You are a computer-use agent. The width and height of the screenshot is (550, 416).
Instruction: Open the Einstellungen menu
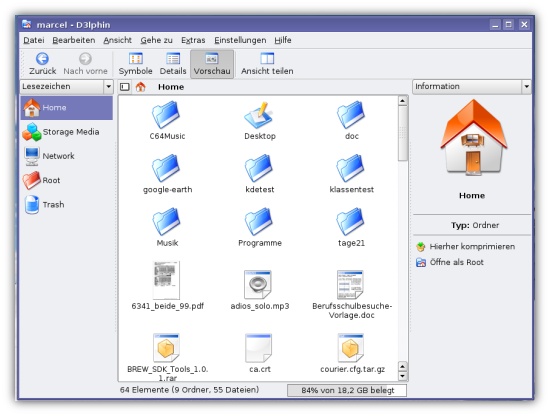pyautogui.click(x=240, y=40)
